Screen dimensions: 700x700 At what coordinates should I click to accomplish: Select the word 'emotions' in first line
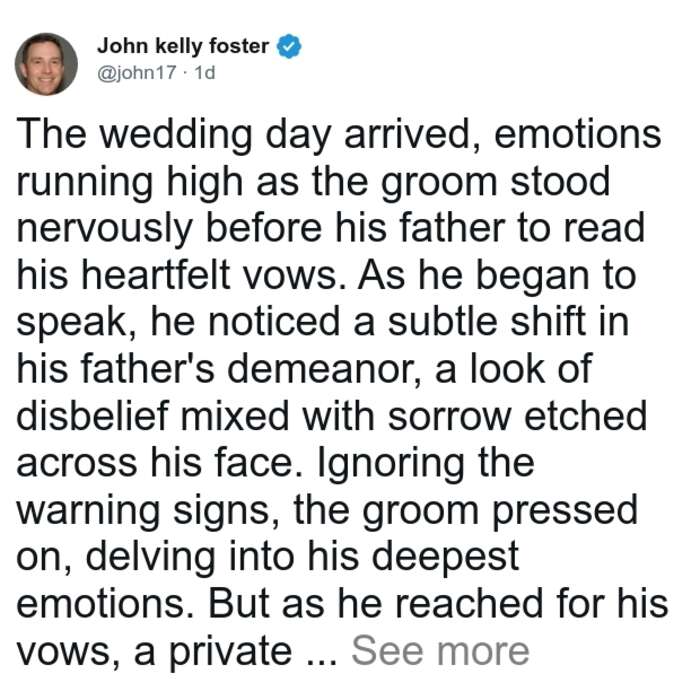[x=577, y=134]
